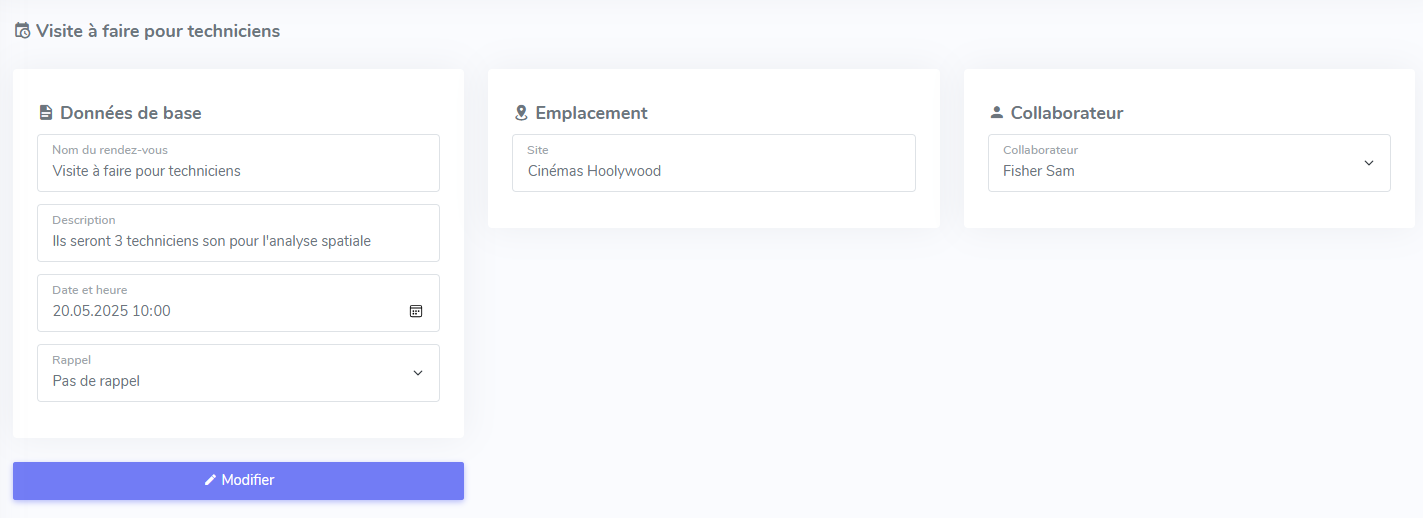This screenshot has height=518, width=1423.
Task: Click the pencil icon on the Modifier button
Action: coord(210,480)
